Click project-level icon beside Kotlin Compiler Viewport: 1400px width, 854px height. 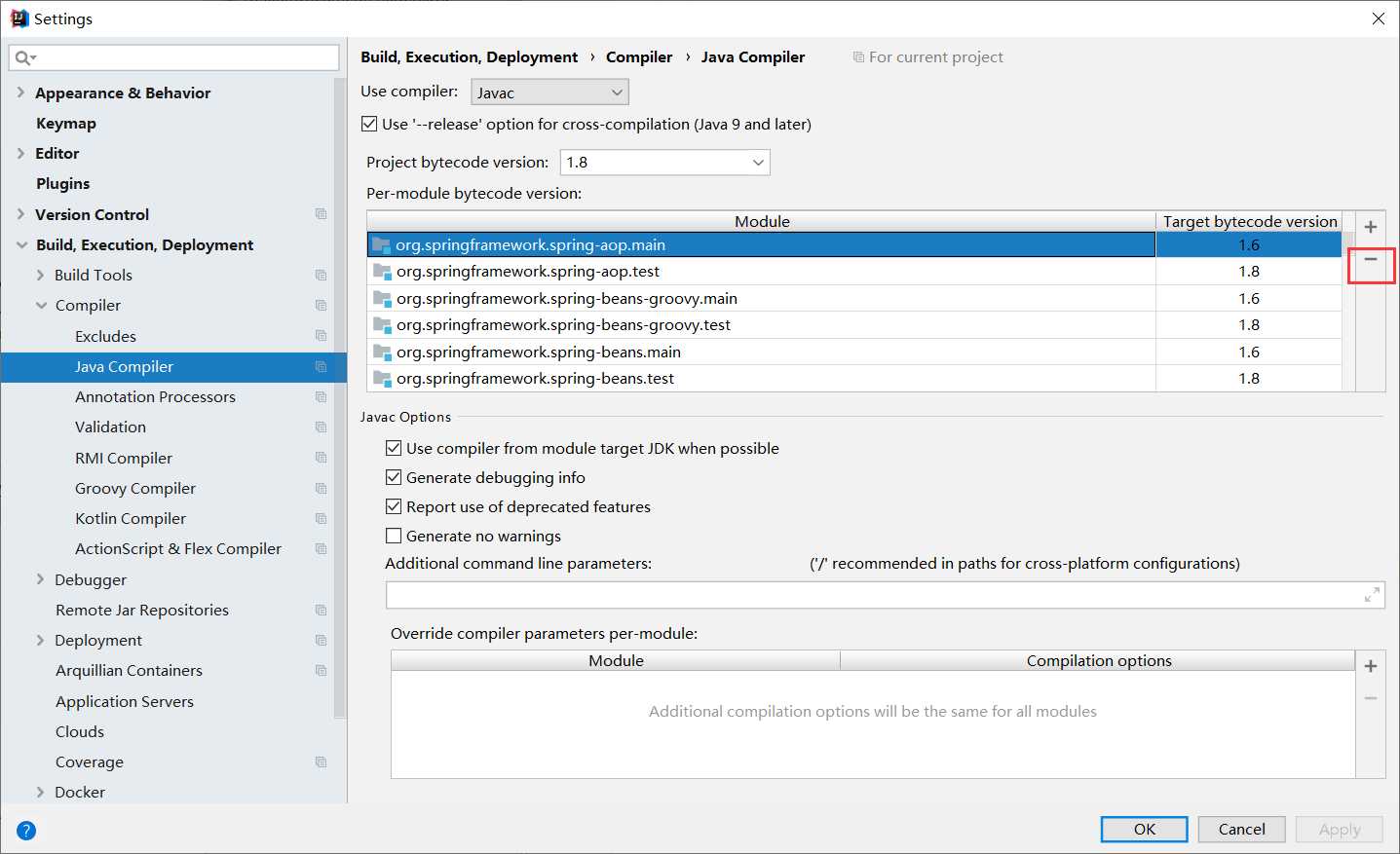click(321, 519)
